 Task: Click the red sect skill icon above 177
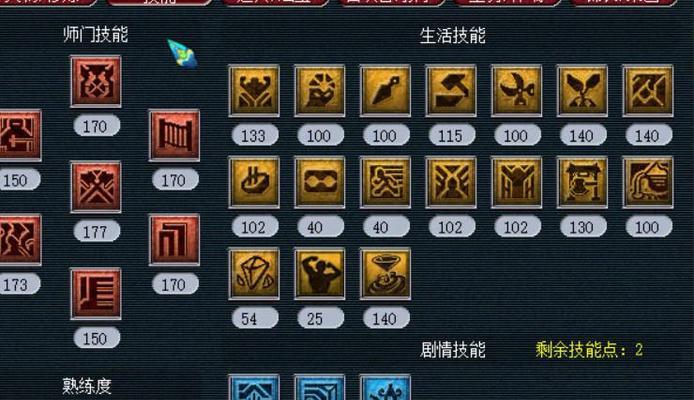click(x=95, y=187)
